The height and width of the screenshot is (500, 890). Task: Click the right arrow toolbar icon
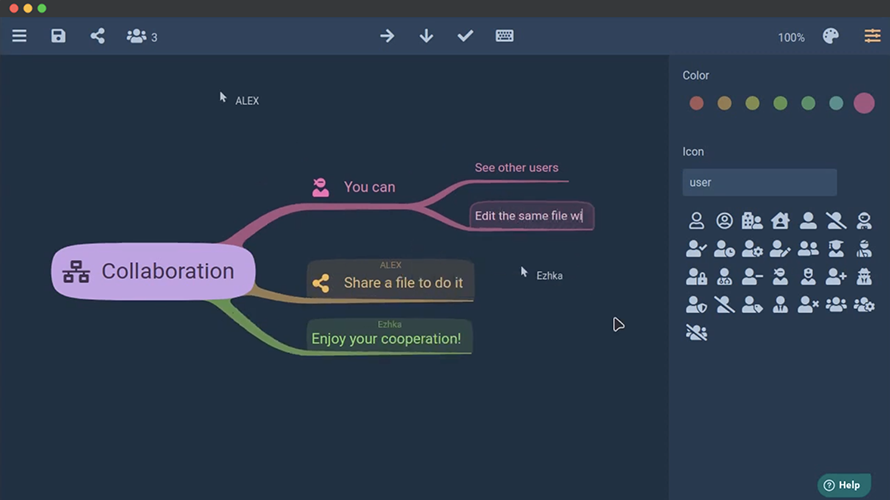click(387, 36)
